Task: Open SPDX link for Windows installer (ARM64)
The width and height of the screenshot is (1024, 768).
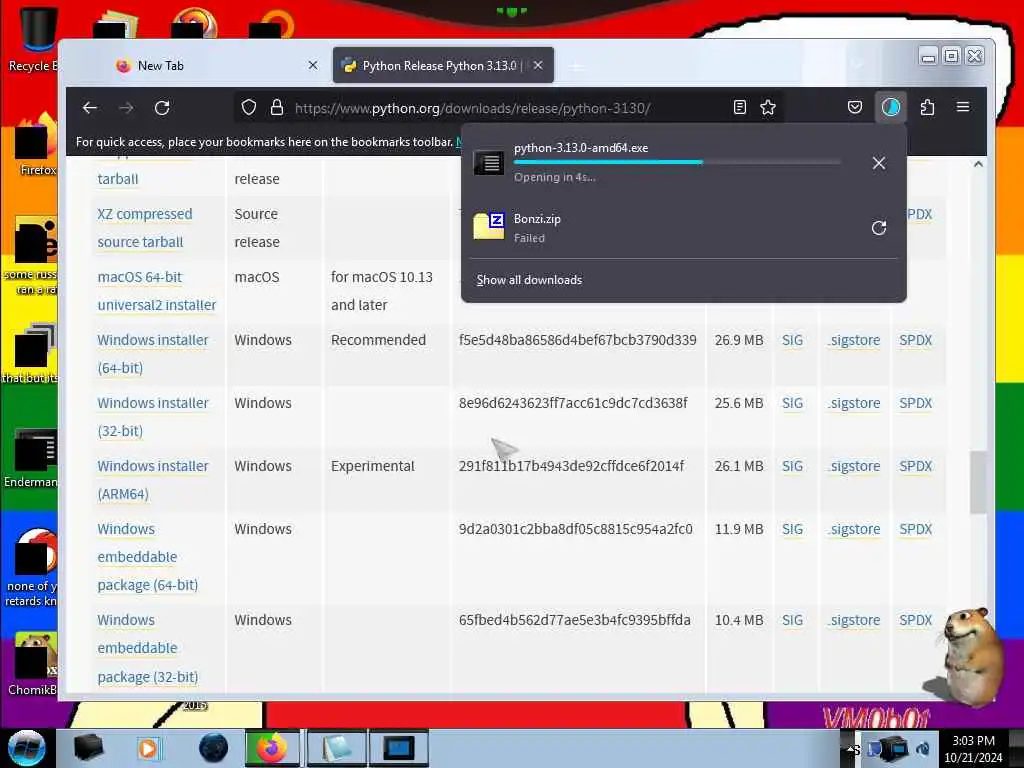Action: [916, 466]
